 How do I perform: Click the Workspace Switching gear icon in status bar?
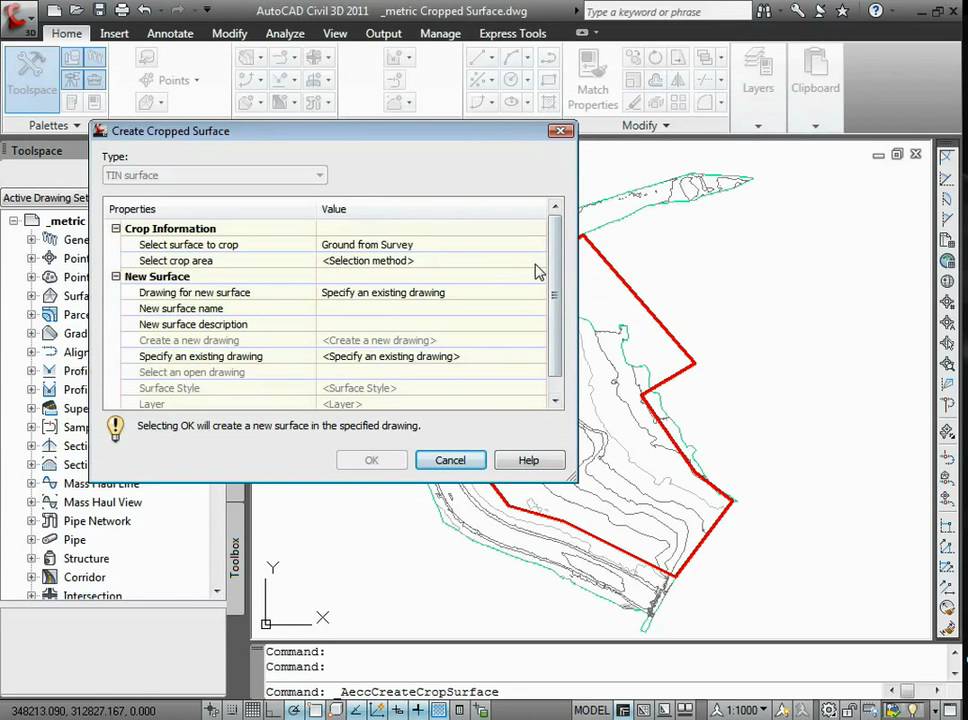coord(828,710)
